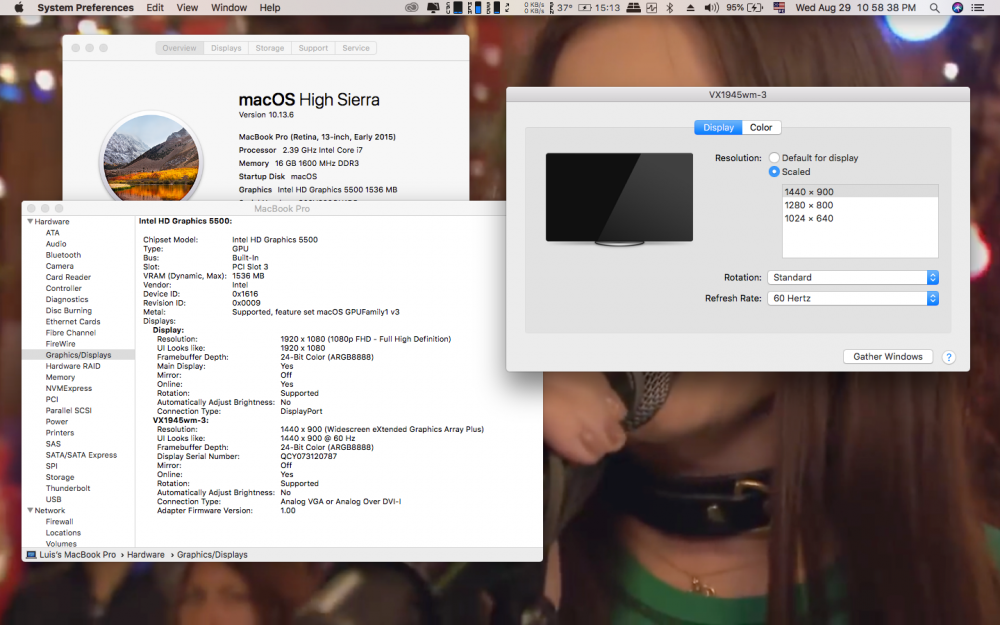Launch Siri from the menu bar
This screenshot has height=625, width=1000.
point(957,8)
